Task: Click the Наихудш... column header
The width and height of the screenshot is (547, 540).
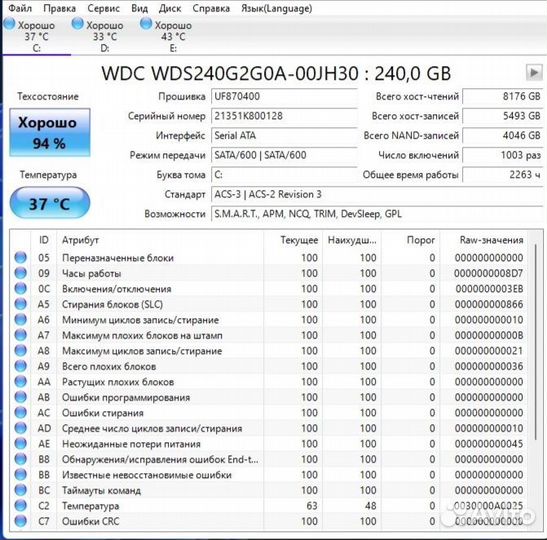Action: pyautogui.click(x=352, y=240)
